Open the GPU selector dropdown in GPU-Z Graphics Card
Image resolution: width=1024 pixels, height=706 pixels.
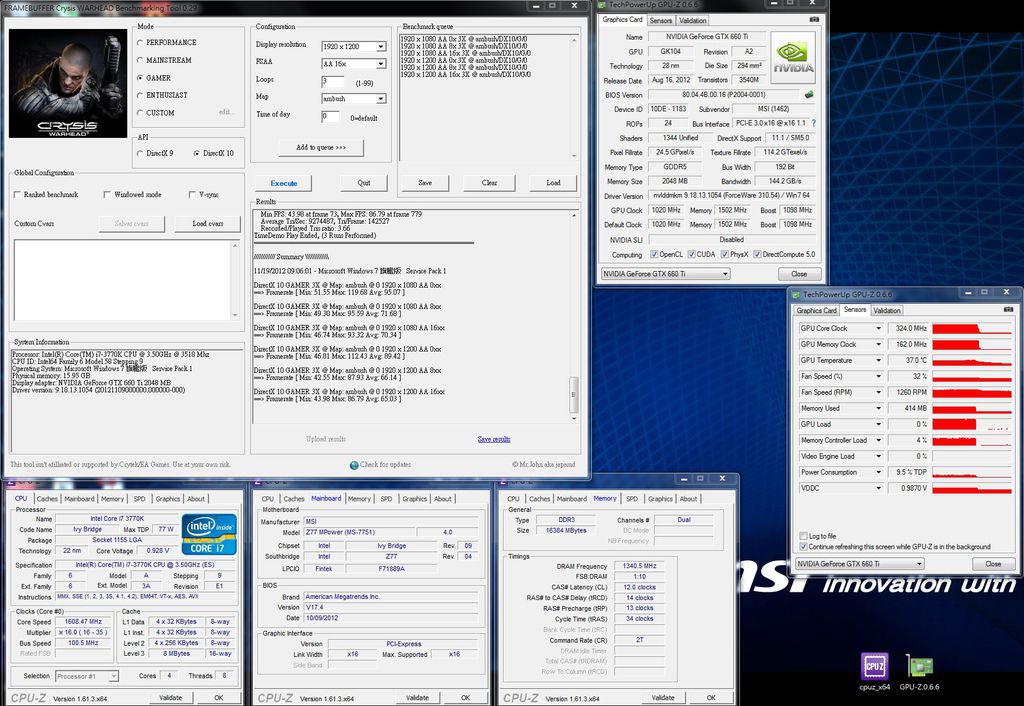[665, 274]
